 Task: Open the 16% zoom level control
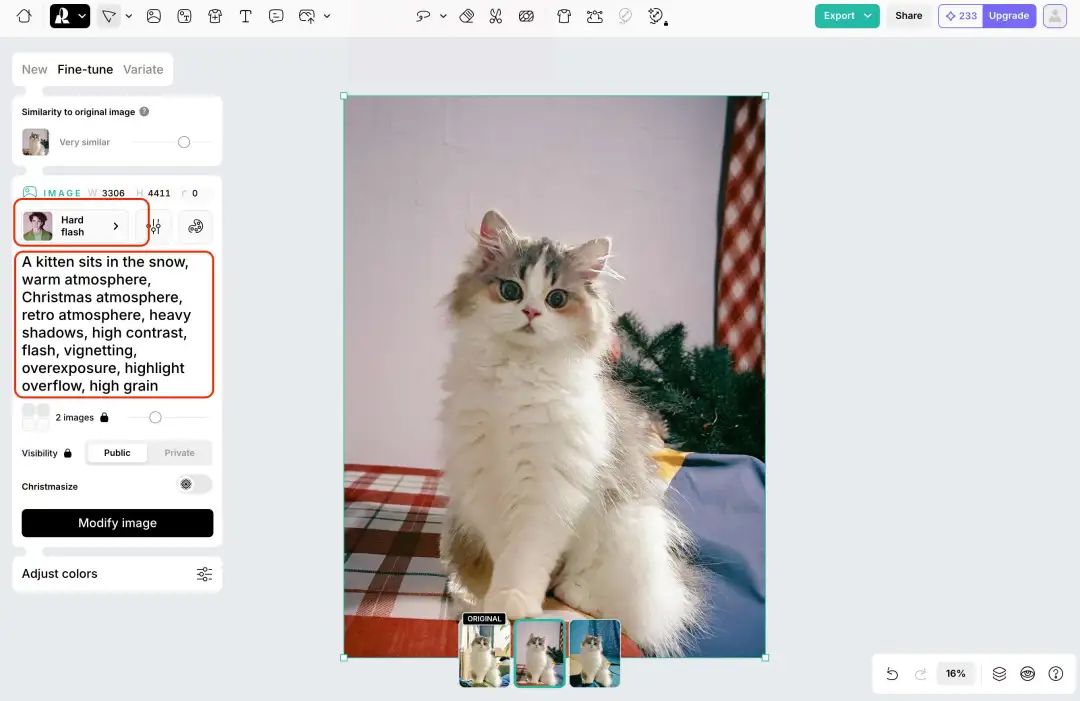[955, 673]
